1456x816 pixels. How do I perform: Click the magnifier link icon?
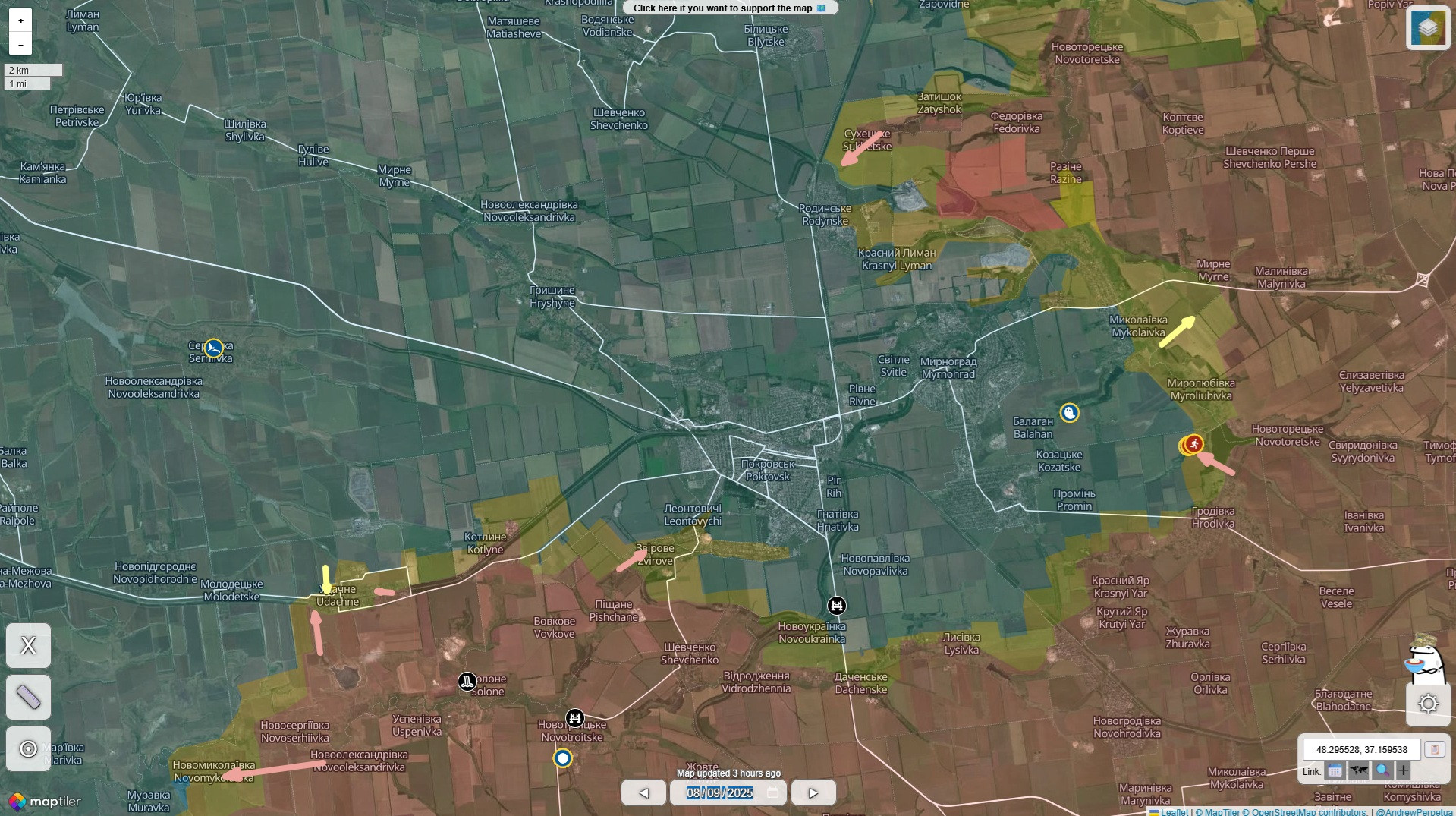click(1382, 770)
